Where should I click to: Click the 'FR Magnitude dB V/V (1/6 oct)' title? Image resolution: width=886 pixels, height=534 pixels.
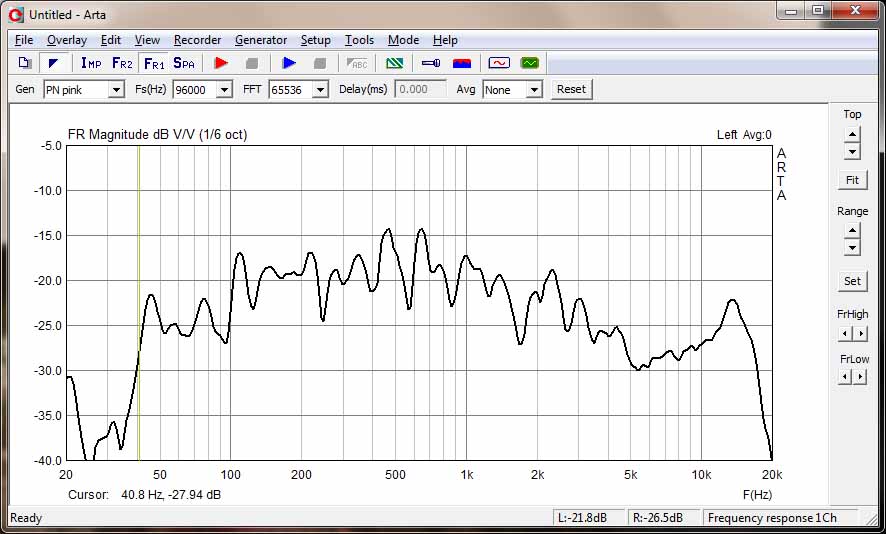[158, 134]
